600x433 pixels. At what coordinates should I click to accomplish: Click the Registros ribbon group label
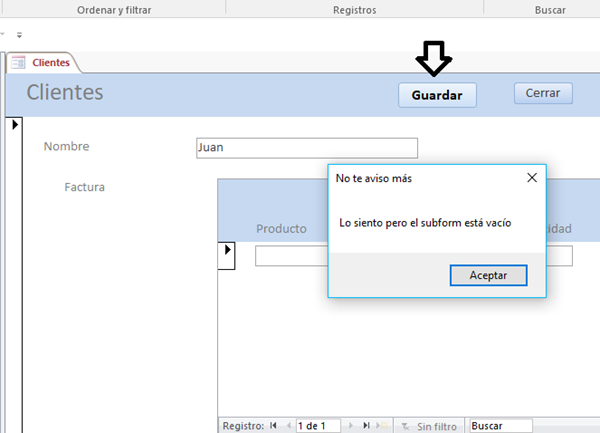(355, 10)
